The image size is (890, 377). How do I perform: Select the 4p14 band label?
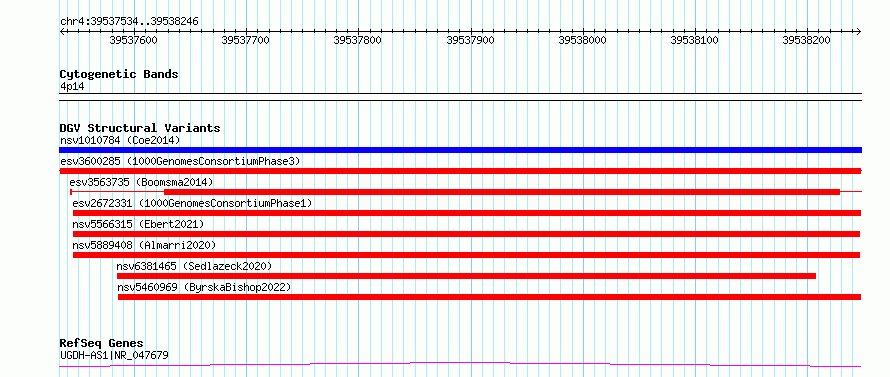pos(72,86)
